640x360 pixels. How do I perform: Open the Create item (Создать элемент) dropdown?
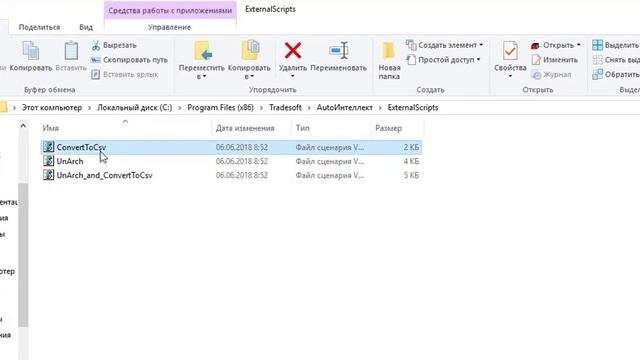(x=444, y=45)
